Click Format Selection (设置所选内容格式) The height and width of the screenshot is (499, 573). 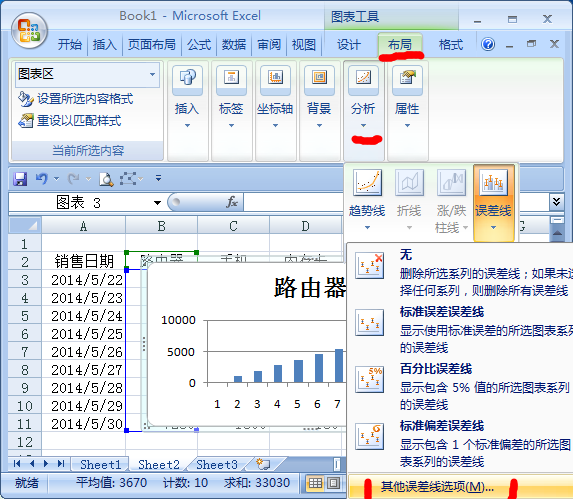(x=76, y=99)
